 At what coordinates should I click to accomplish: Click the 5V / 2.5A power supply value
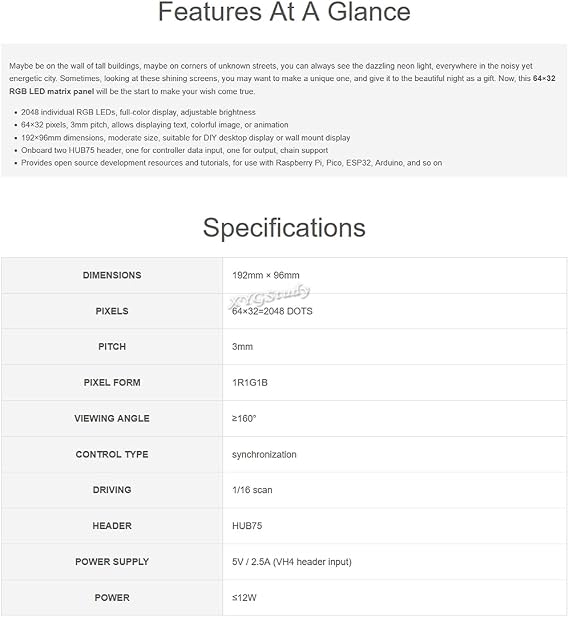click(292, 562)
